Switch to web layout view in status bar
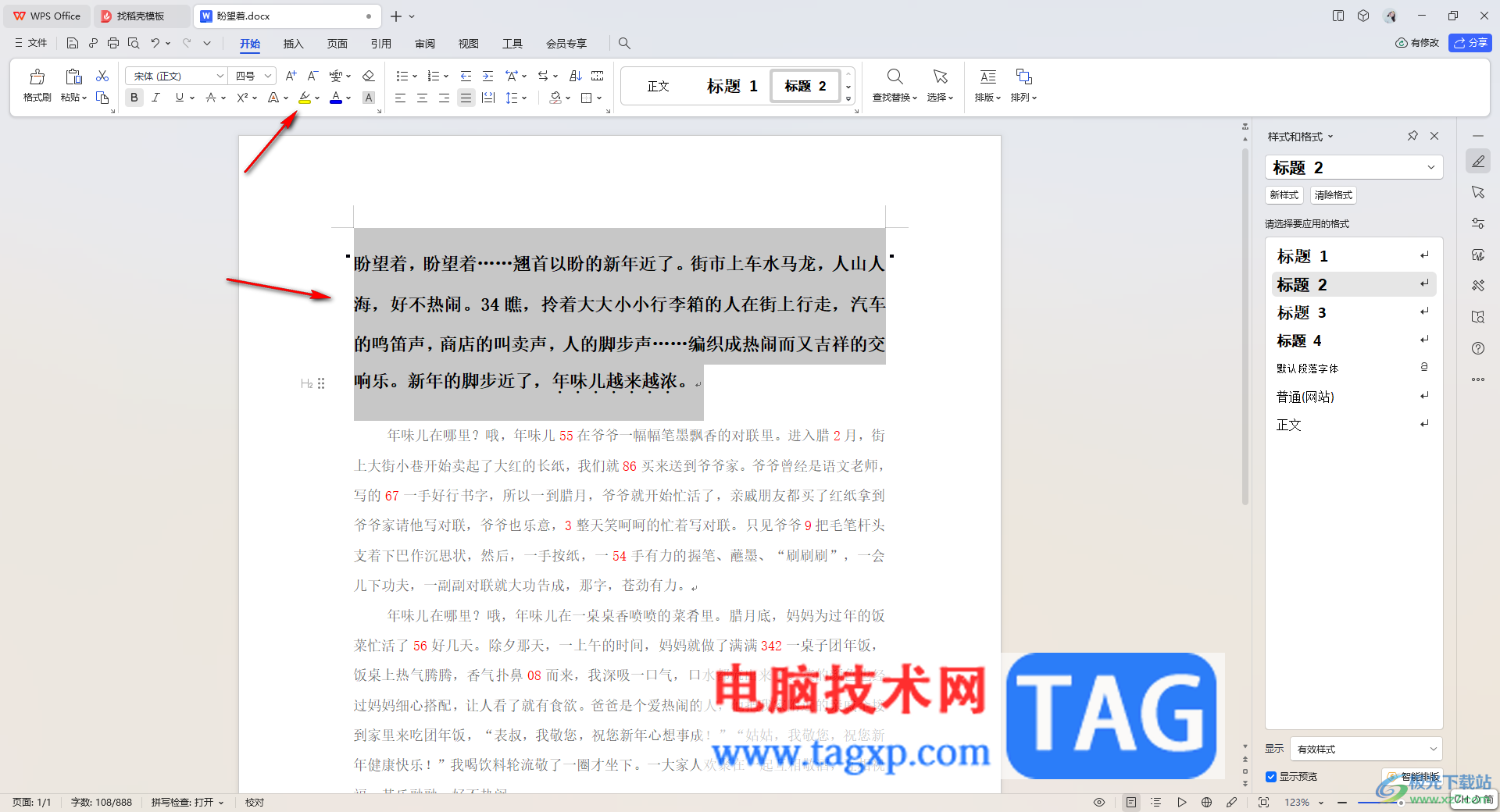Viewport: 1500px width, 812px height. pyautogui.click(x=1207, y=802)
